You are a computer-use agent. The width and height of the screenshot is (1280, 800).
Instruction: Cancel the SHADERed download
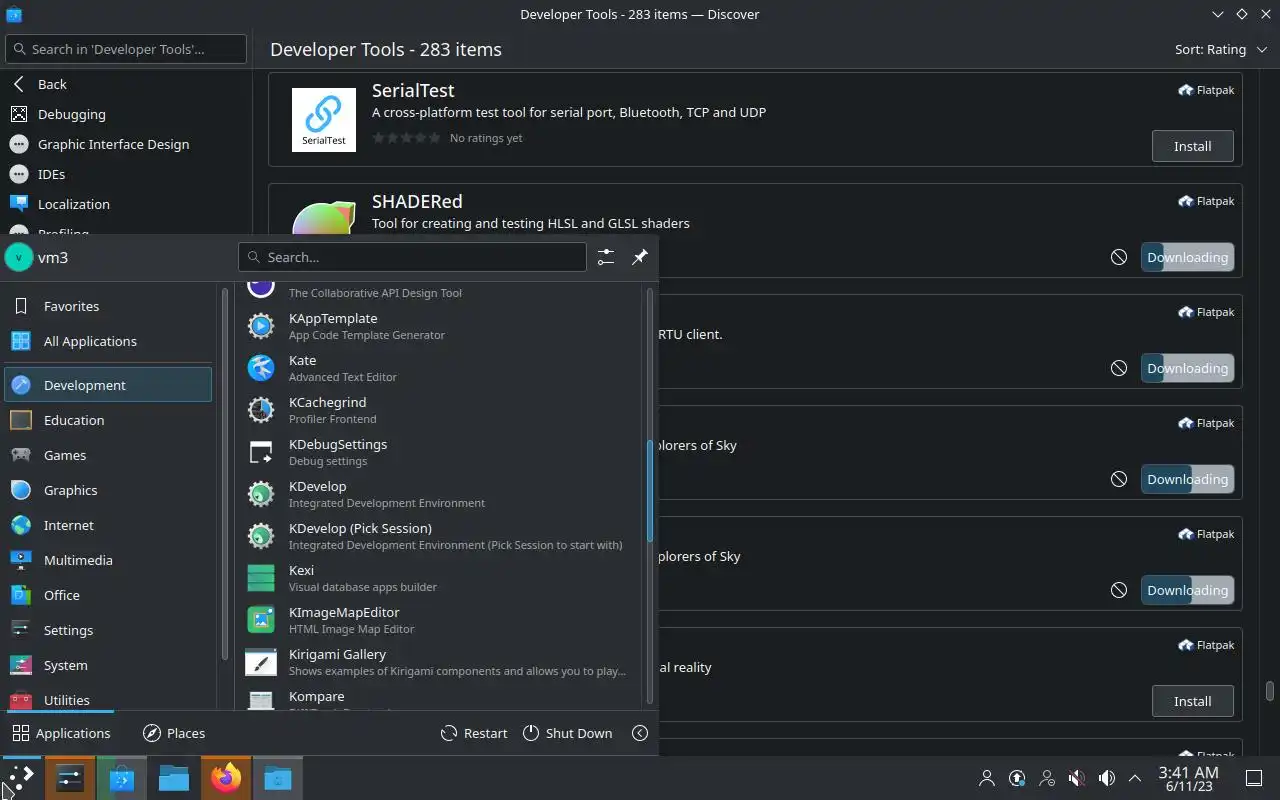[x=1119, y=257]
